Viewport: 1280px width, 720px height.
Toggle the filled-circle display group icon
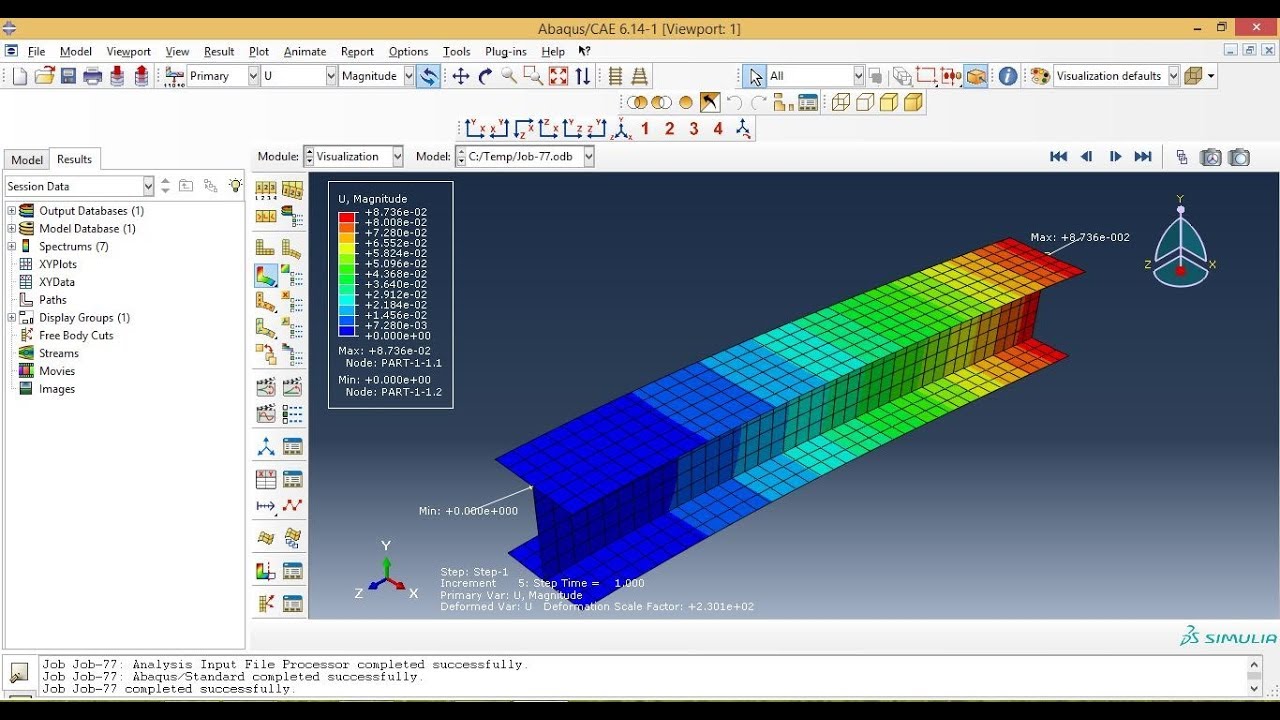686,102
